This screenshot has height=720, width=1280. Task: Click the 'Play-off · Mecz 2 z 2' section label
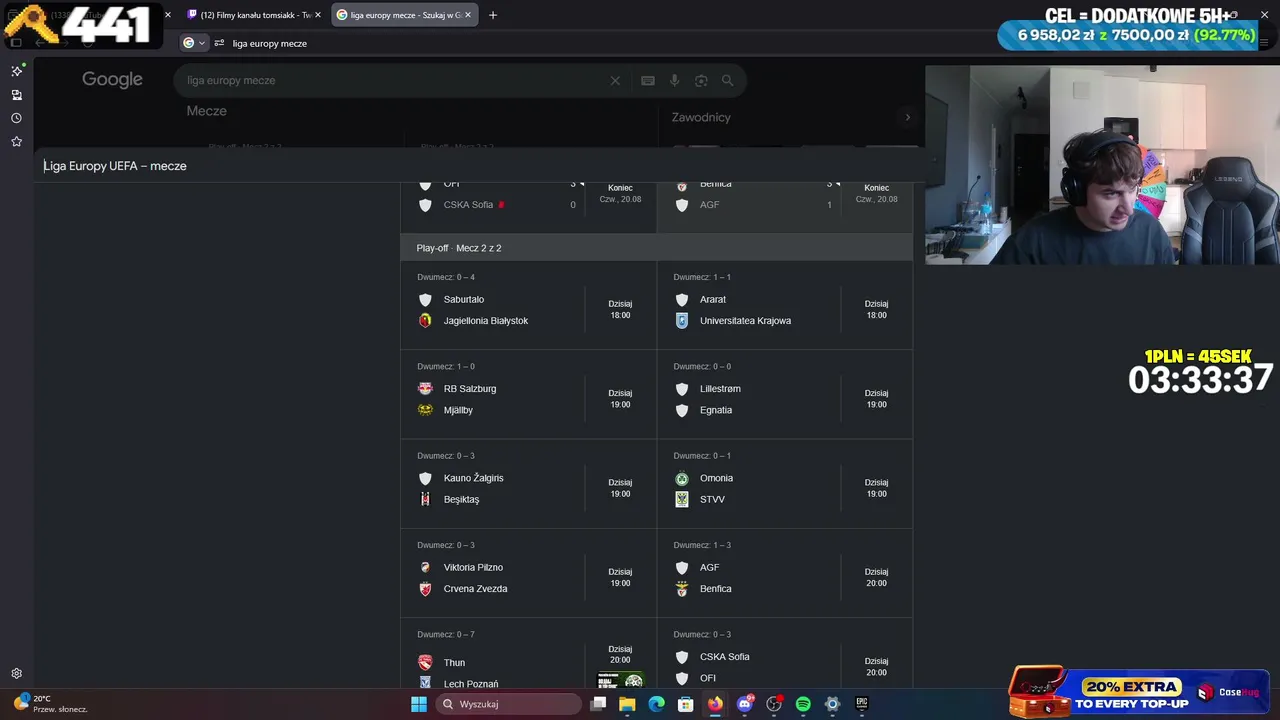tap(459, 248)
